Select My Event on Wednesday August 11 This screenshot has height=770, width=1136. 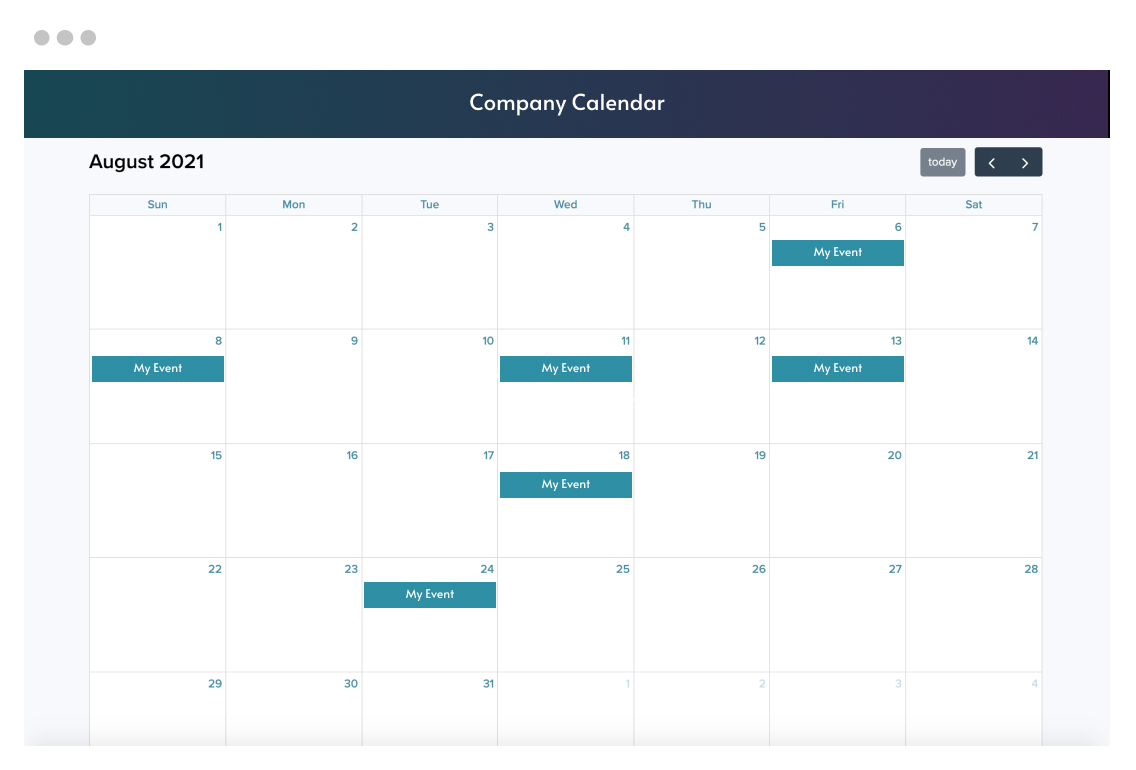click(x=566, y=369)
